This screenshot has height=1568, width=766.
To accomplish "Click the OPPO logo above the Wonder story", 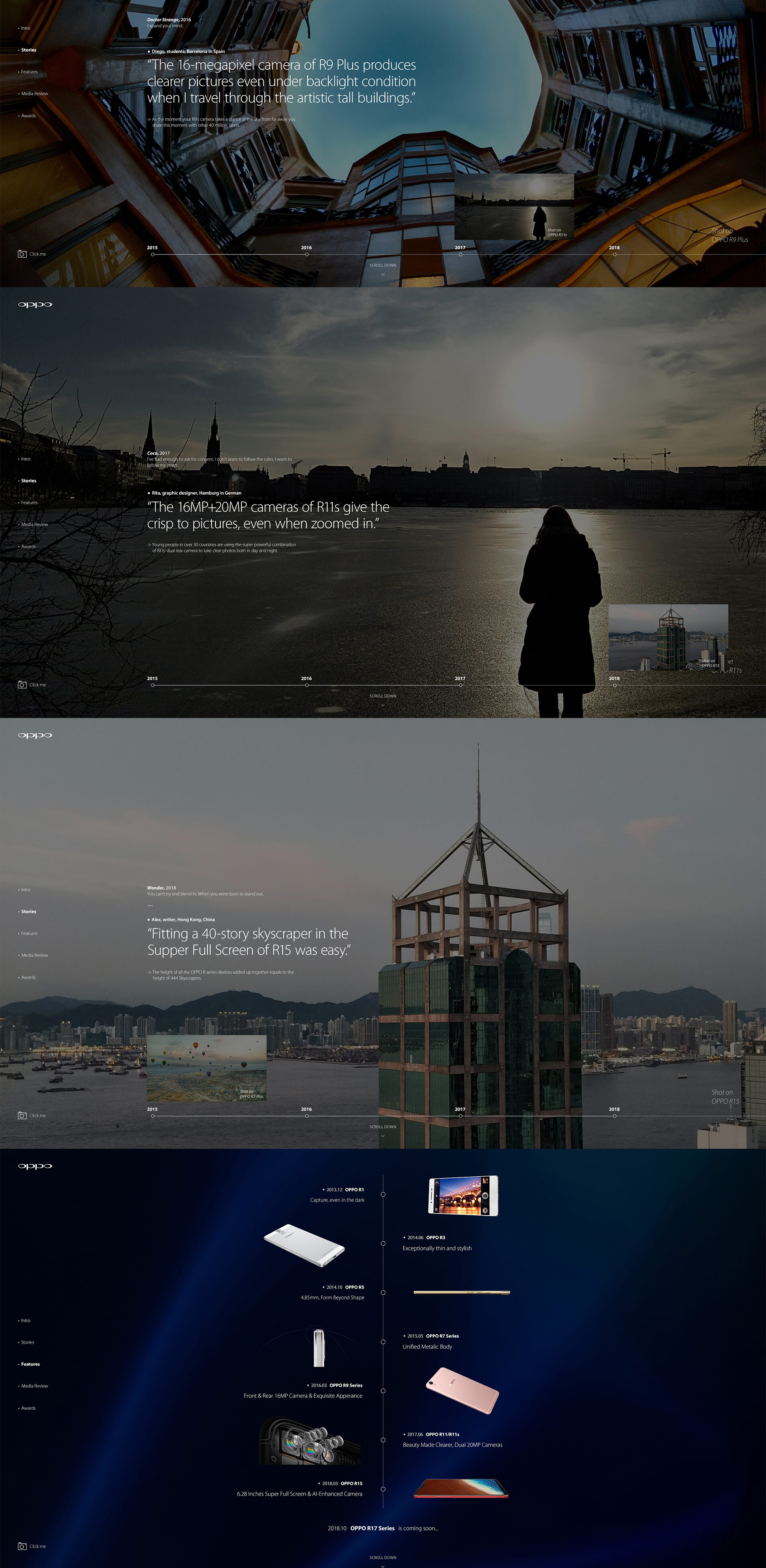I will [x=35, y=735].
